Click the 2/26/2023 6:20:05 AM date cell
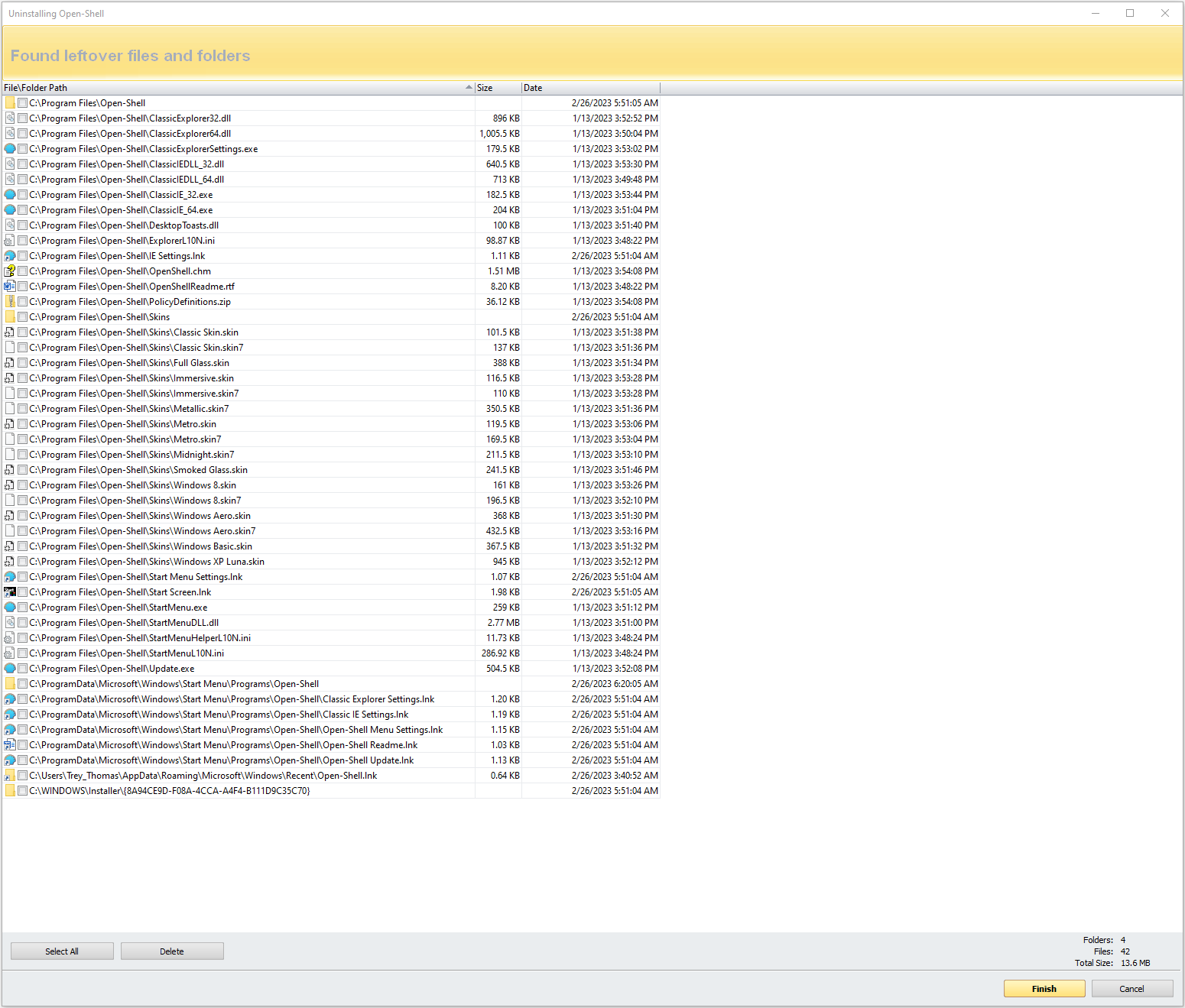 (x=615, y=684)
